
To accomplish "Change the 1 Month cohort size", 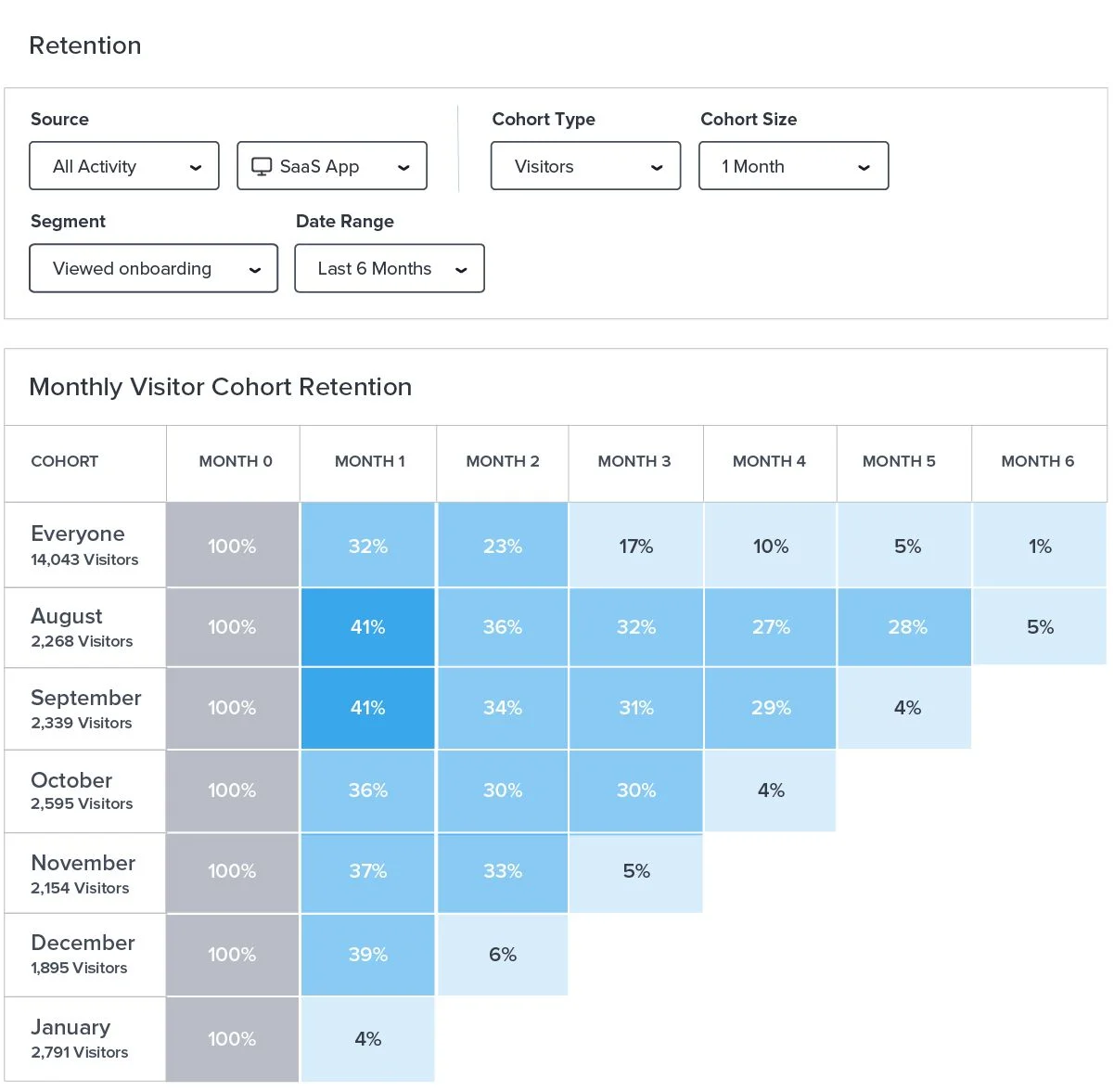I will [x=793, y=166].
